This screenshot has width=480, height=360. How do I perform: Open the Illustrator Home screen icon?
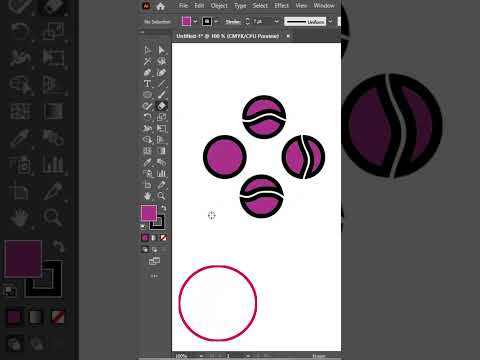click(160, 6)
